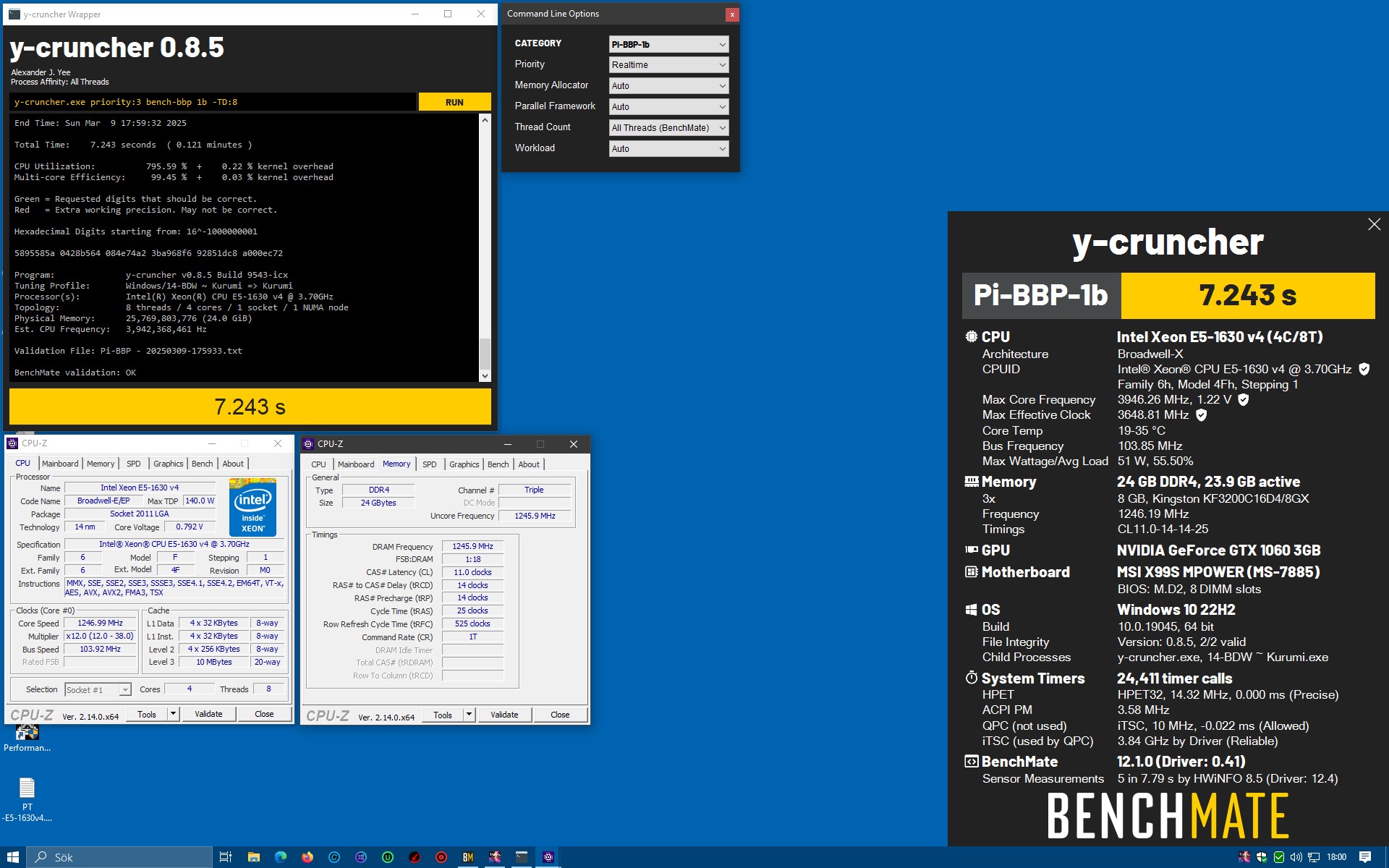Open File Explorer from the taskbar
Screen dimensions: 1389x868
click(253, 857)
